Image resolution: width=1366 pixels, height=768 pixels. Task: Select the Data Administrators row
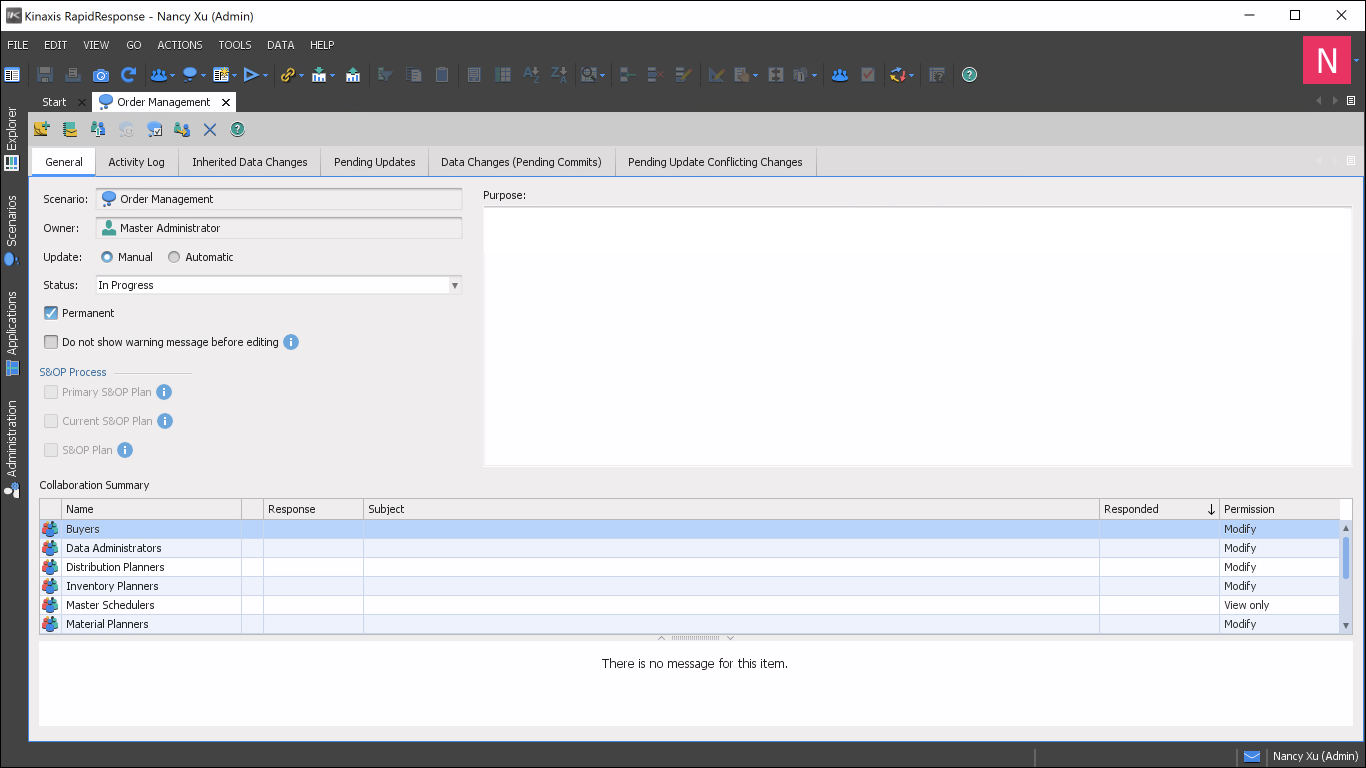[690, 548]
